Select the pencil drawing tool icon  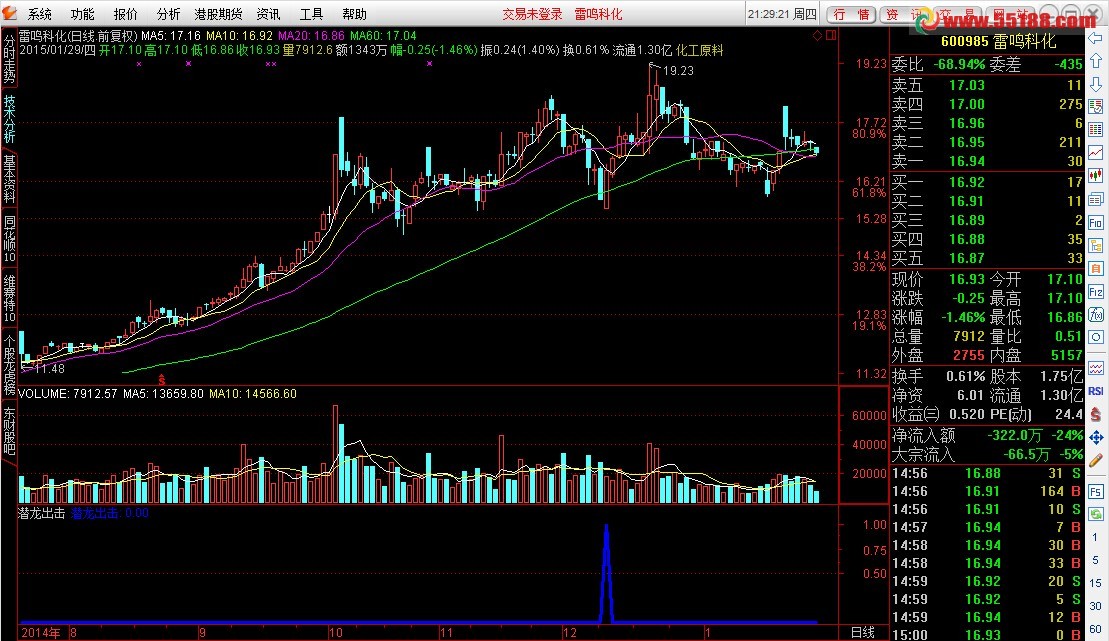coord(1096,461)
